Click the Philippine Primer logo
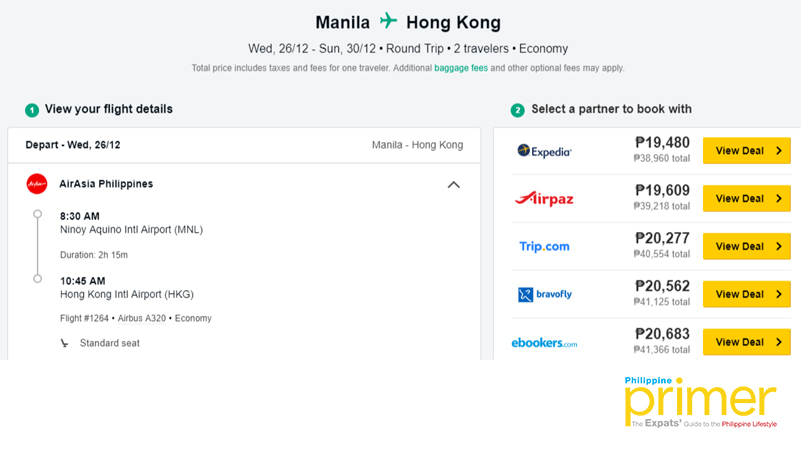Viewport: 801px width, 449px height. coord(700,402)
